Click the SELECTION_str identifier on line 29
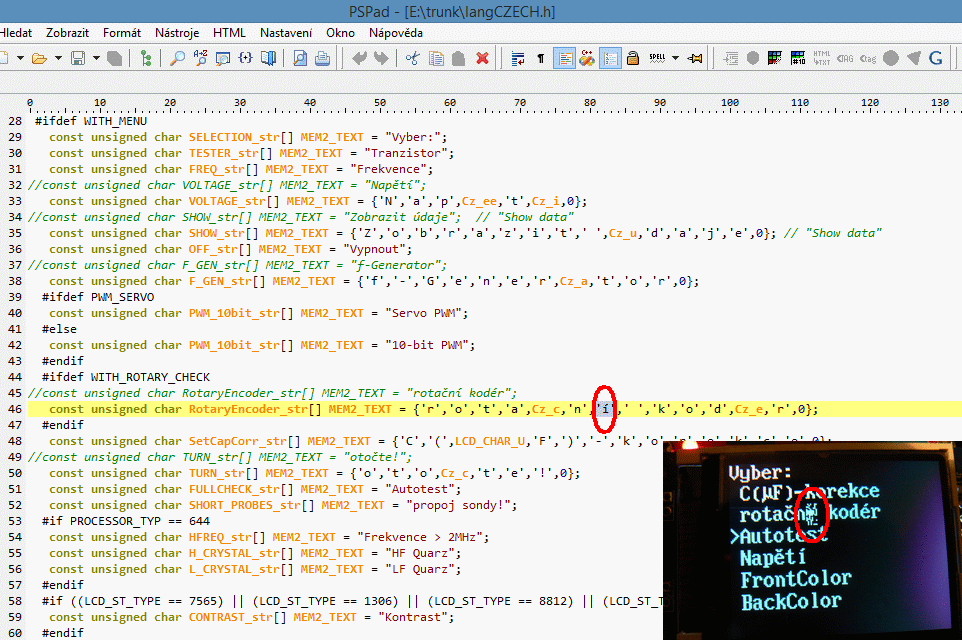 [234, 137]
